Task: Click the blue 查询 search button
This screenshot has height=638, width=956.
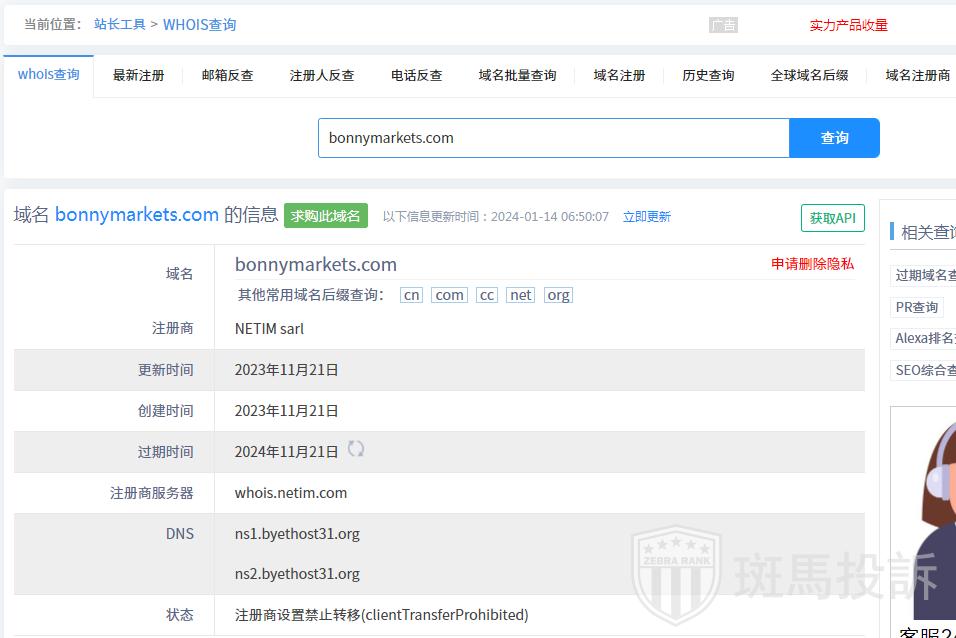Action: tap(834, 138)
